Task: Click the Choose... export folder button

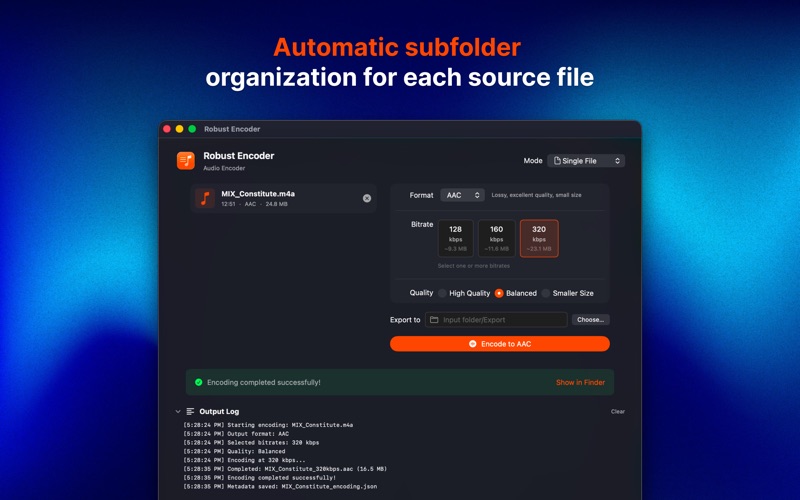Action: (590, 320)
